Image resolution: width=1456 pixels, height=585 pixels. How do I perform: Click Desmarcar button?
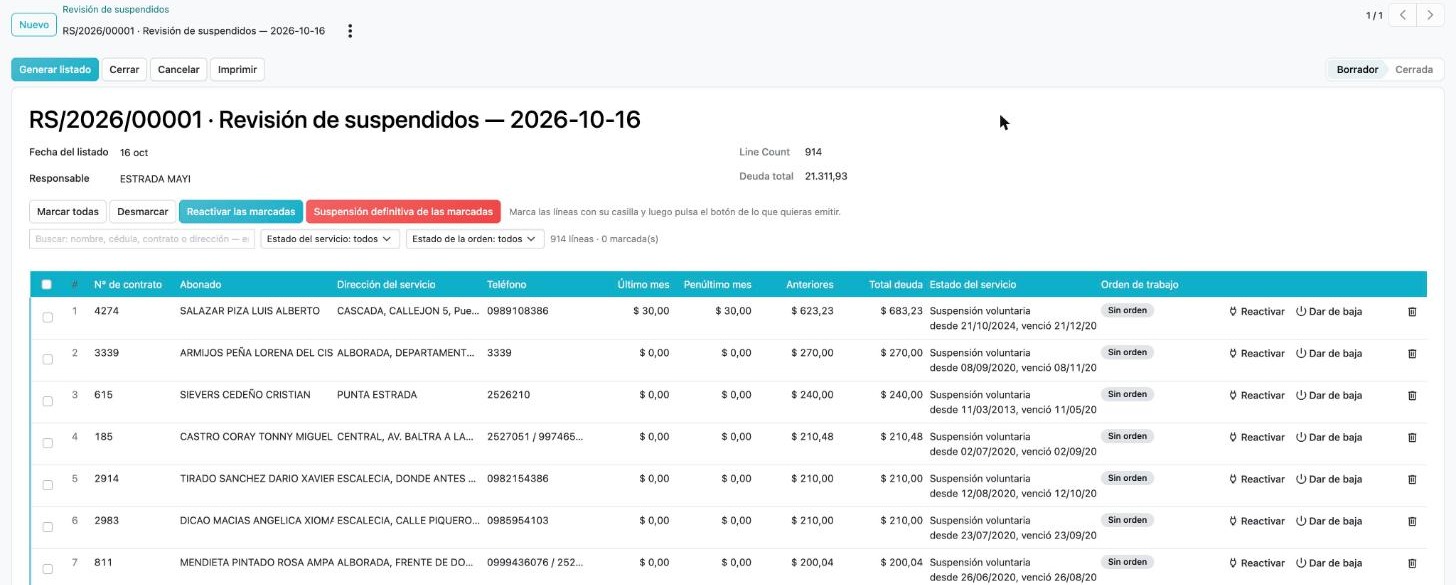142,212
